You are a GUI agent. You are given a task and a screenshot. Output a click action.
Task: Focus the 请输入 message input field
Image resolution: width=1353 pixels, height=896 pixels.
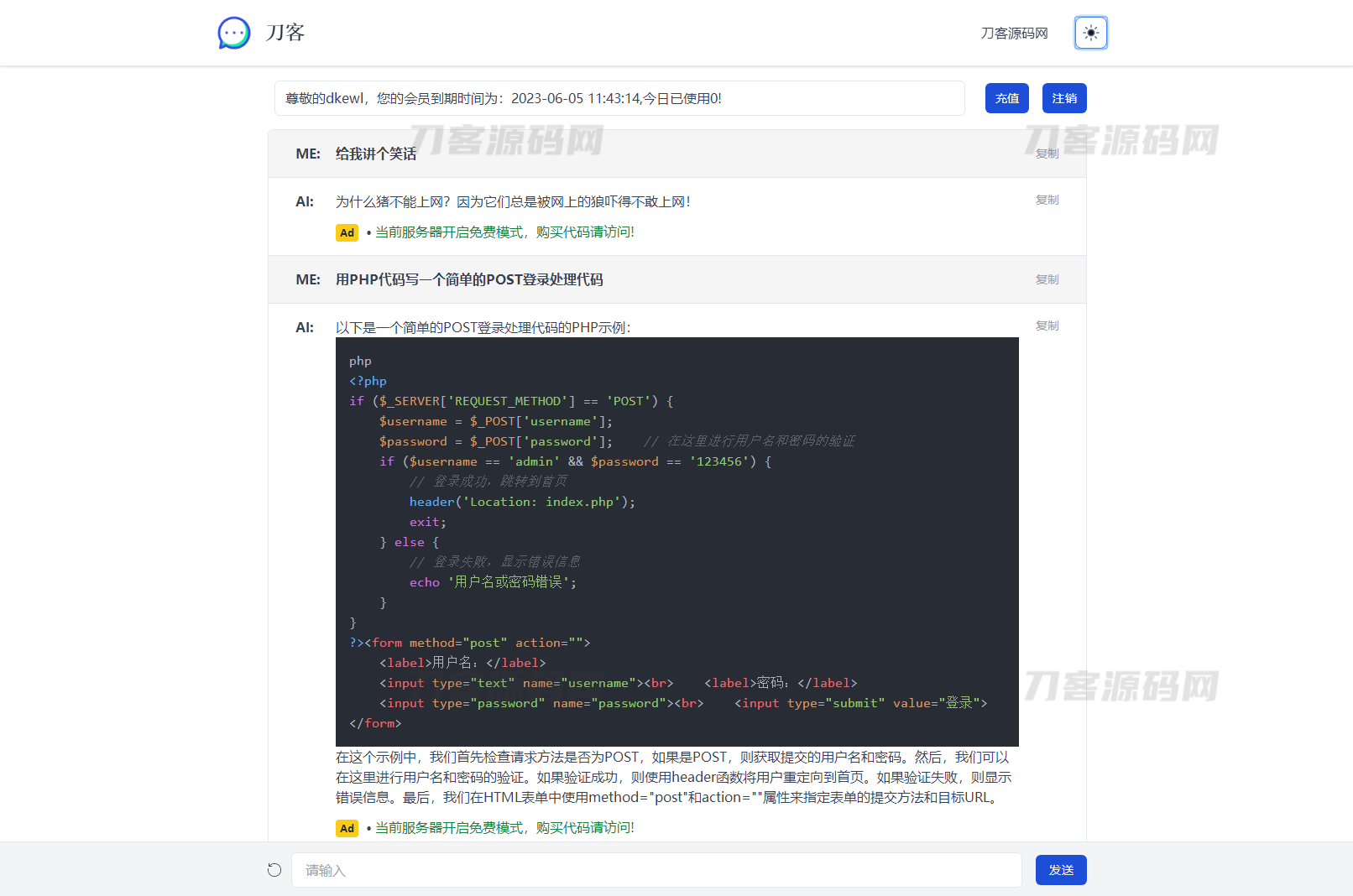click(x=656, y=870)
